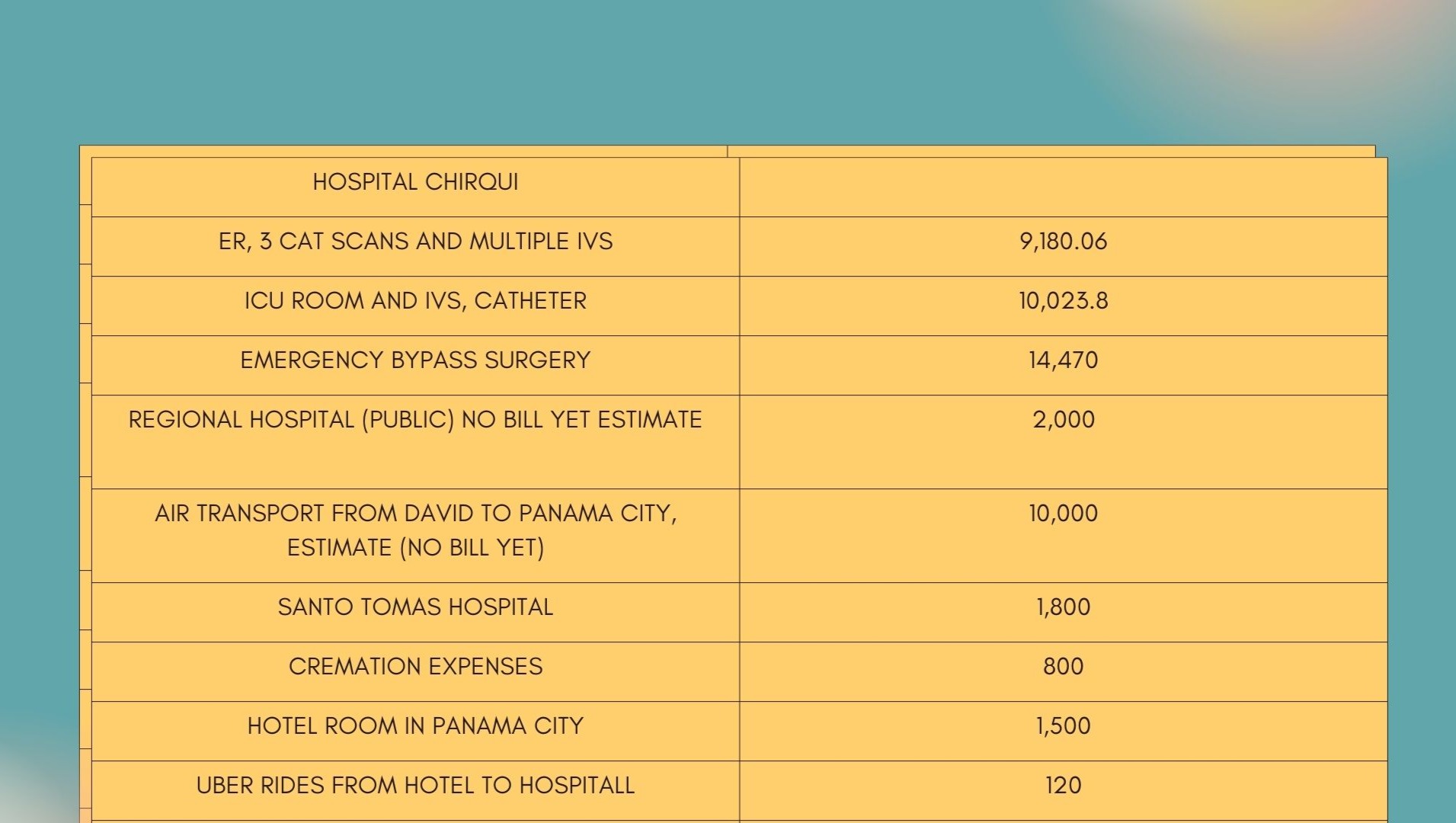Viewport: 1456px width, 823px height.
Task: Click the ER, 3 CAT SCANS row label
Action: point(415,242)
